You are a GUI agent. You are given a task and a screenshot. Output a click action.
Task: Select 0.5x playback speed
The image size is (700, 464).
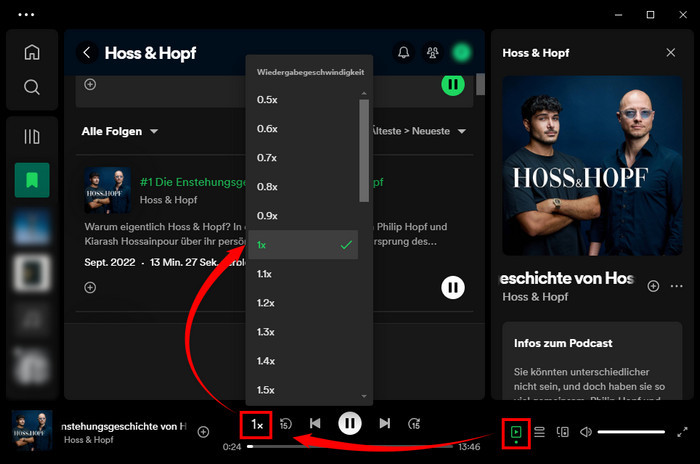[303, 100]
